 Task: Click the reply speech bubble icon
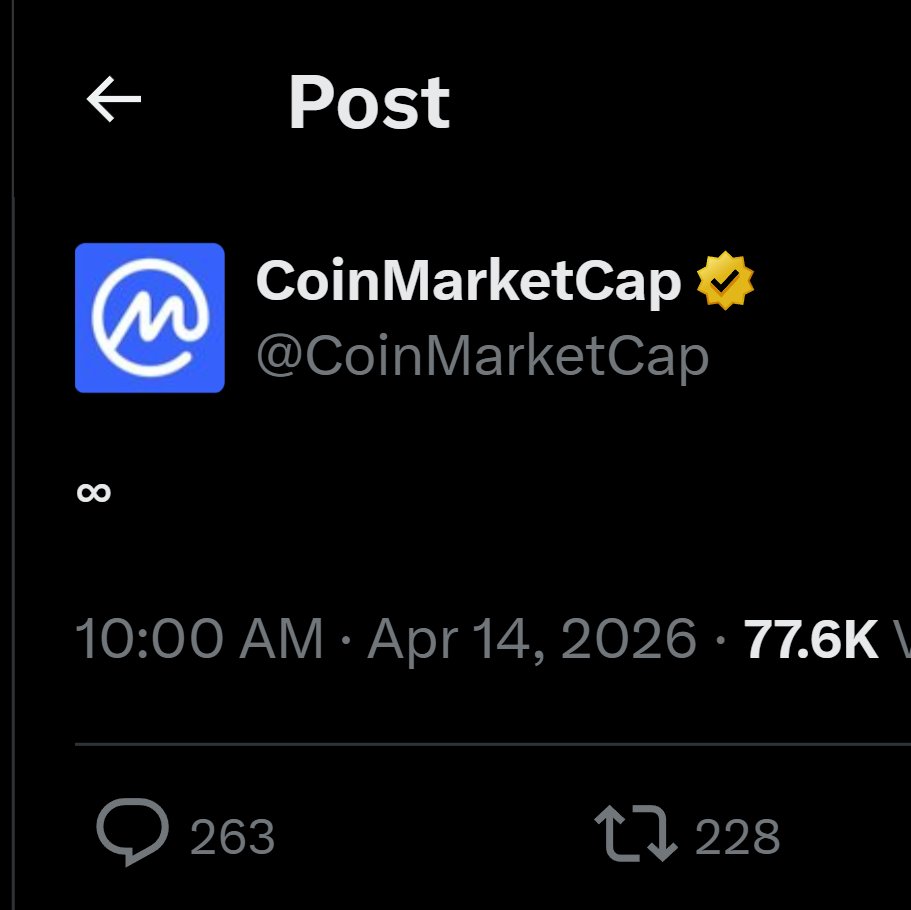coord(132,833)
